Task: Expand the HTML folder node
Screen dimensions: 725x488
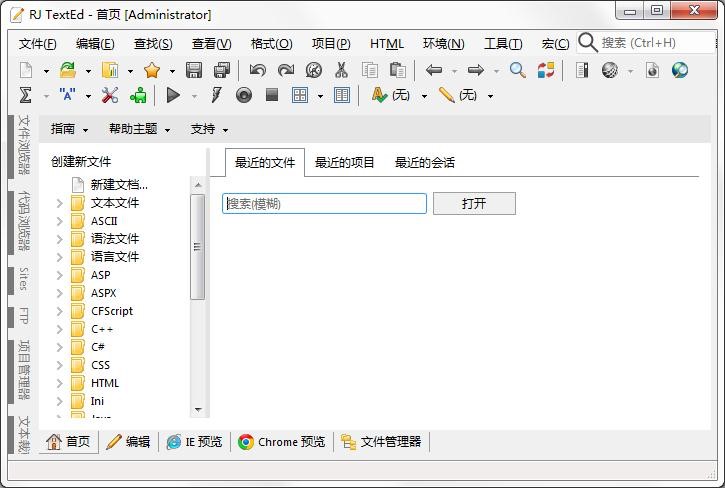Action: click(x=59, y=383)
